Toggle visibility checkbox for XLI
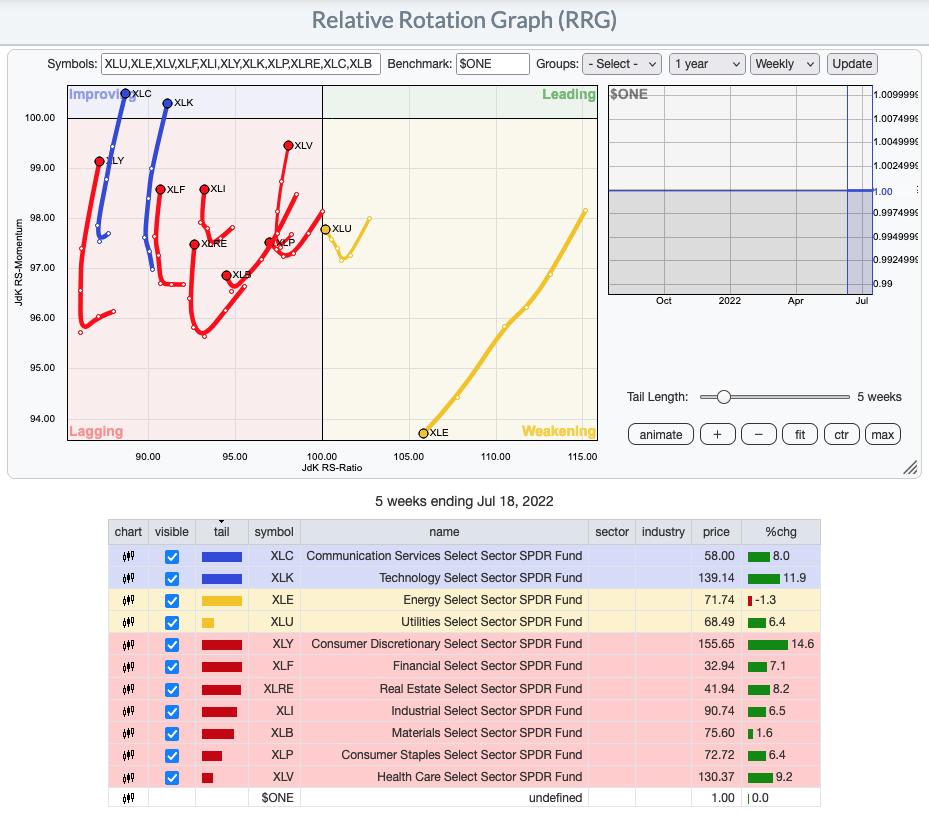The height and width of the screenshot is (814, 929). 172,711
